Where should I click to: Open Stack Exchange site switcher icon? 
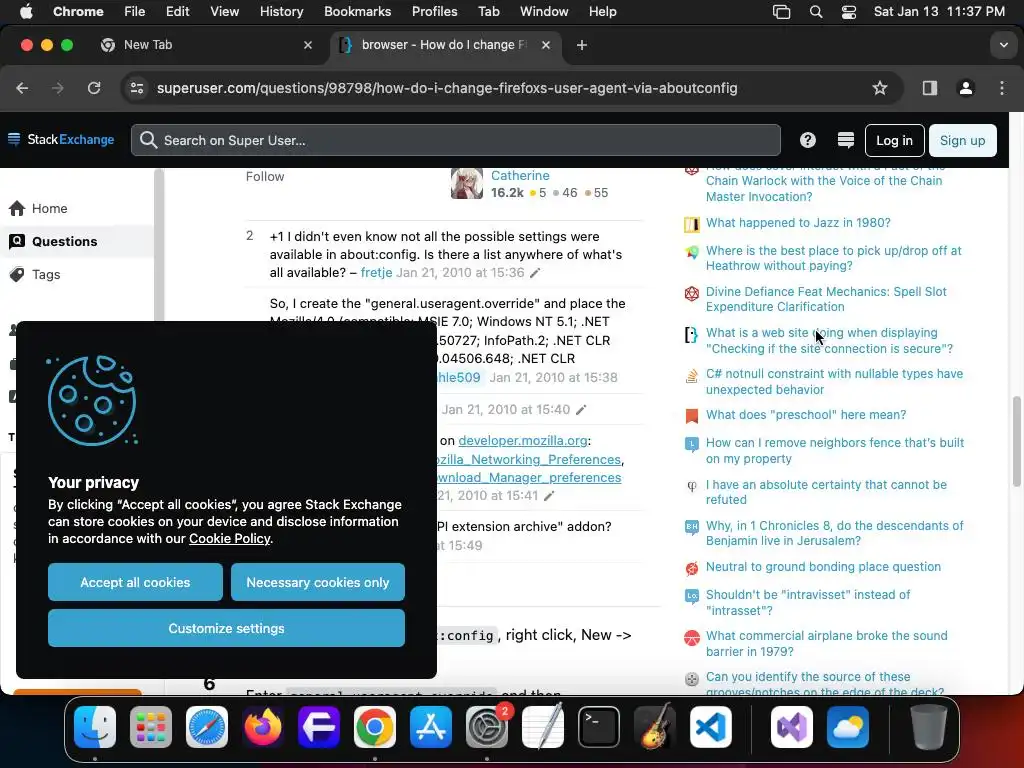[846, 140]
